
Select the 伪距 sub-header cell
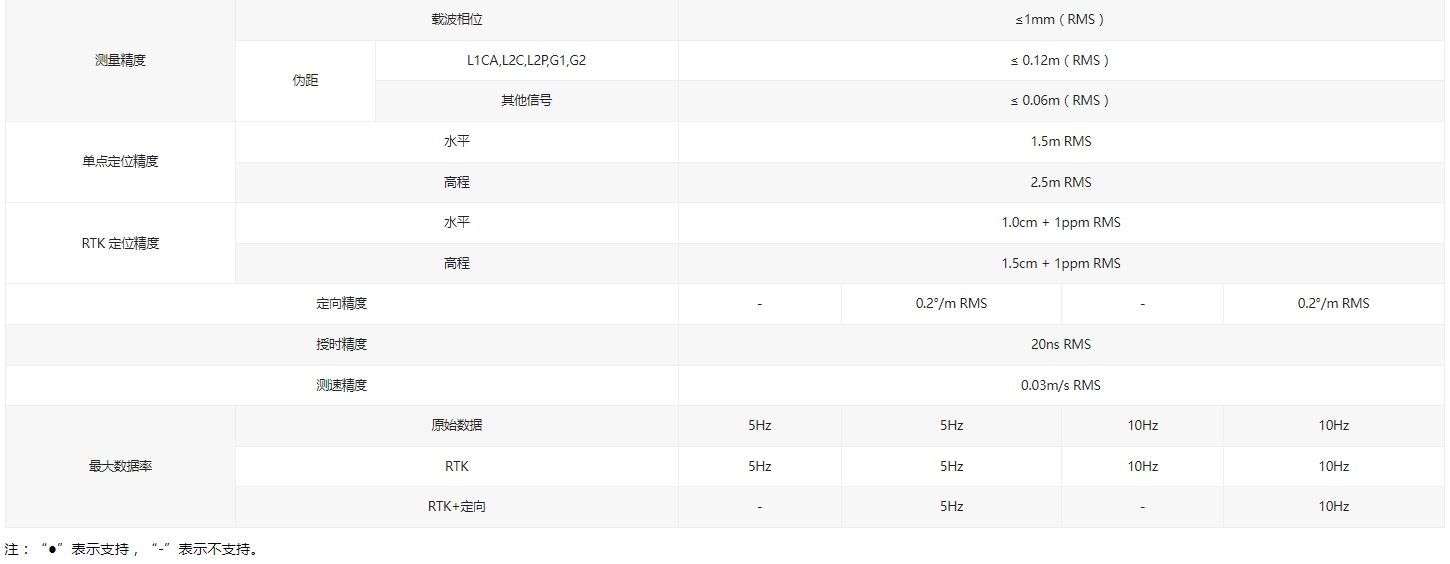[x=305, y=80]
